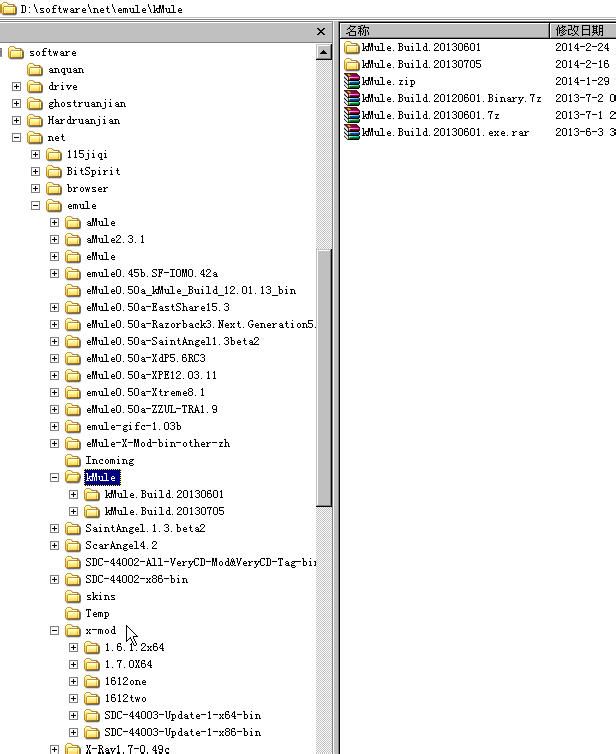Select aMule2.3.1 in the tree
The image size is (616, 754).
(115, 239)
